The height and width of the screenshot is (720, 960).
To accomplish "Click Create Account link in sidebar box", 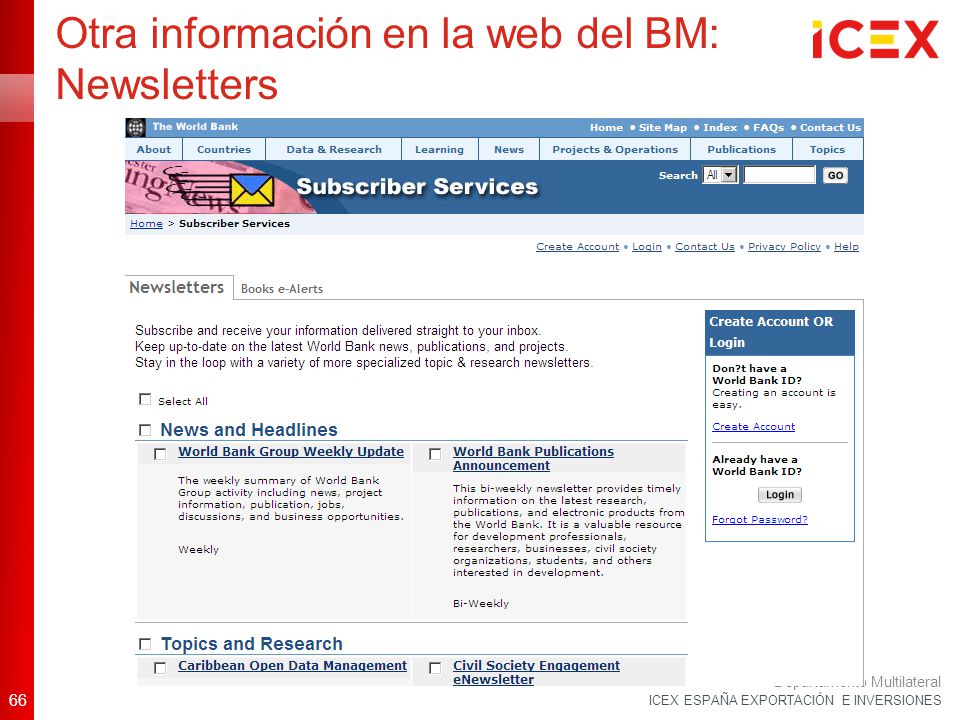I will 754,426.
